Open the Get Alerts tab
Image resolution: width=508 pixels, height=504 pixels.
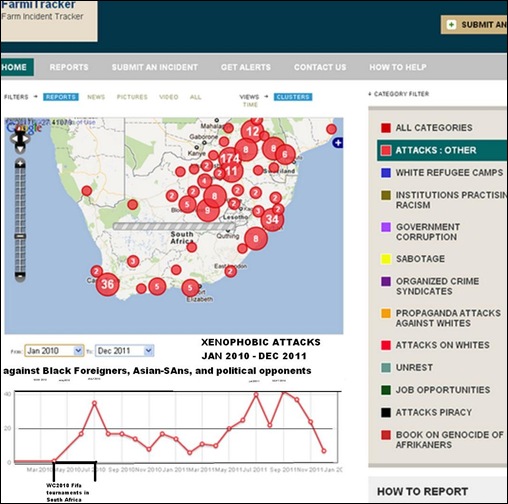tap(246, 67)
